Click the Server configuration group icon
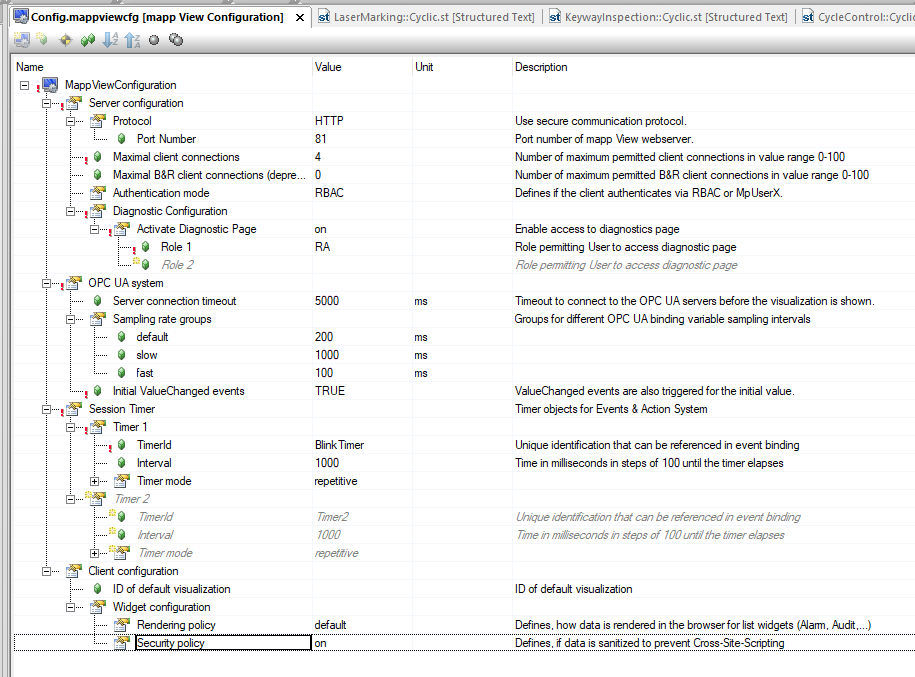Screen dimensions: 915x677 click(x=74, y=103)
